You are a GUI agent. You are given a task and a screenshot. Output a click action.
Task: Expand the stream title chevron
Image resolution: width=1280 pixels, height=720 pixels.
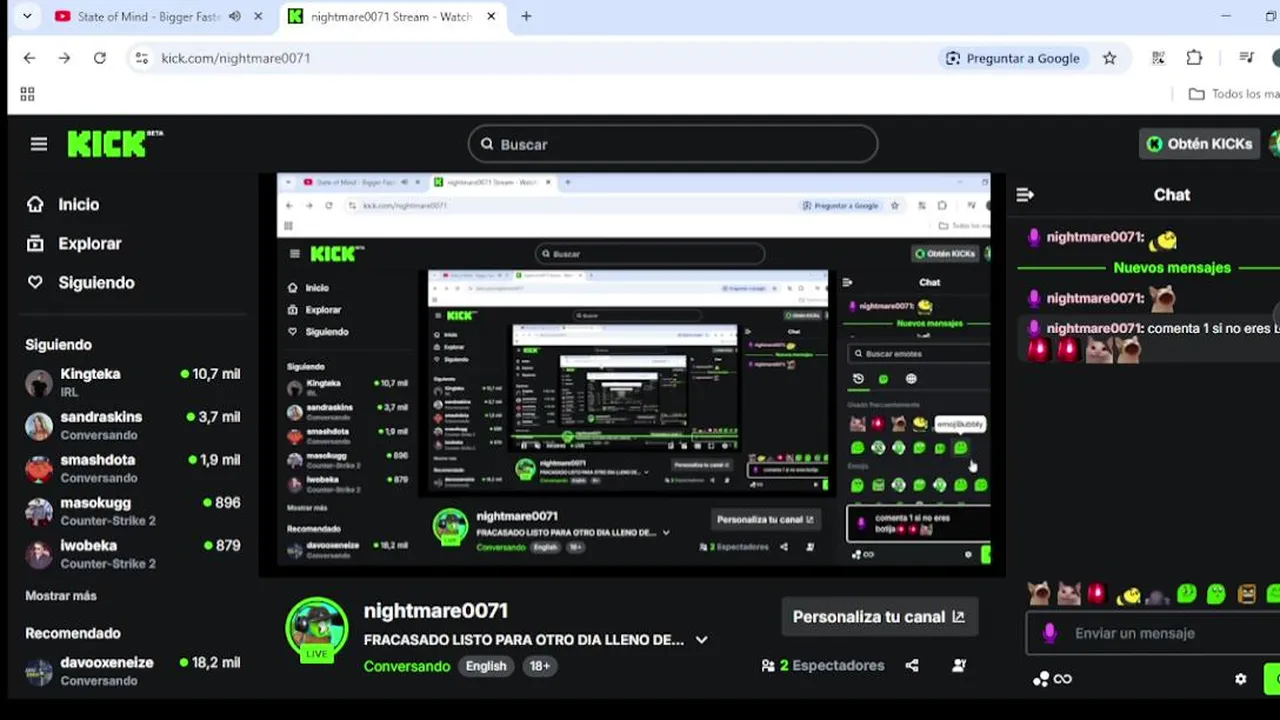[x=701, y=640]
